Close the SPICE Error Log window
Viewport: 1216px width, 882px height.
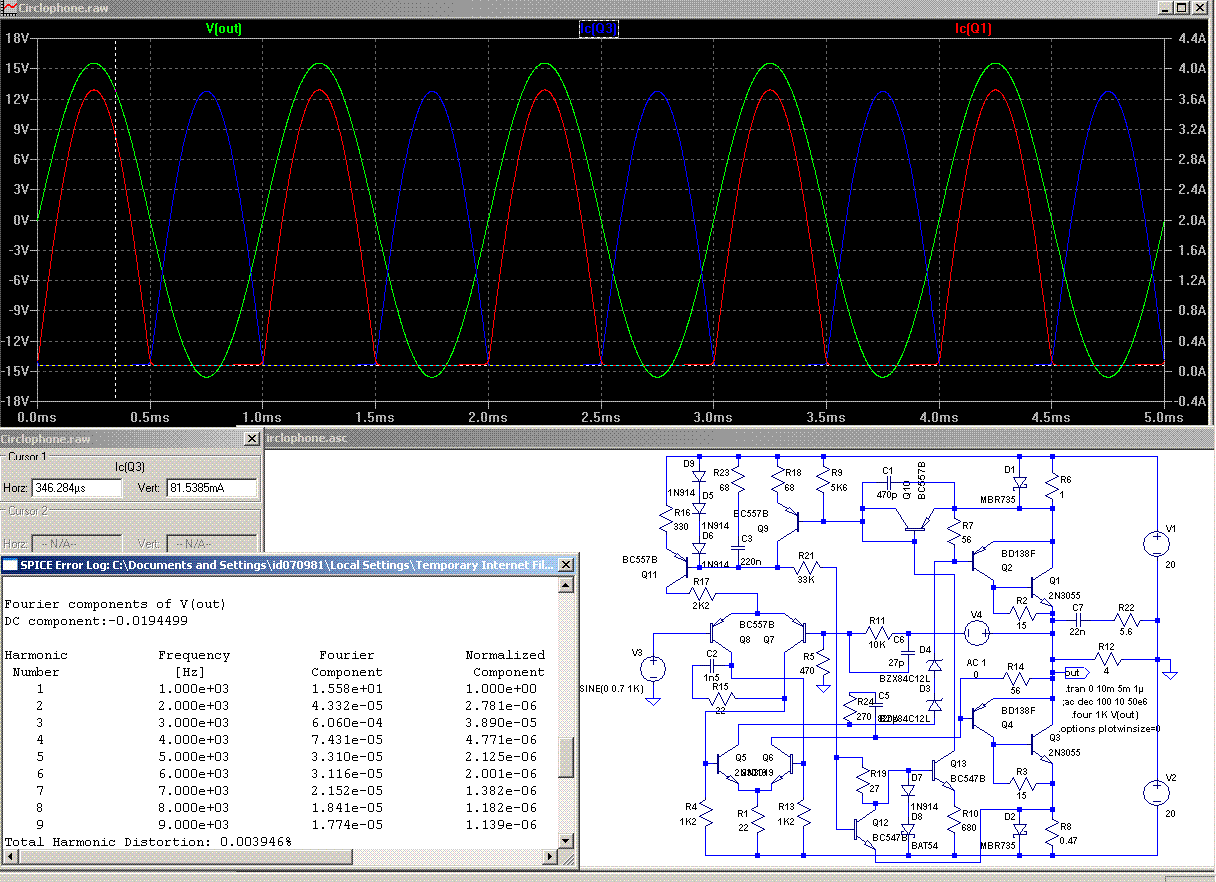566,565
